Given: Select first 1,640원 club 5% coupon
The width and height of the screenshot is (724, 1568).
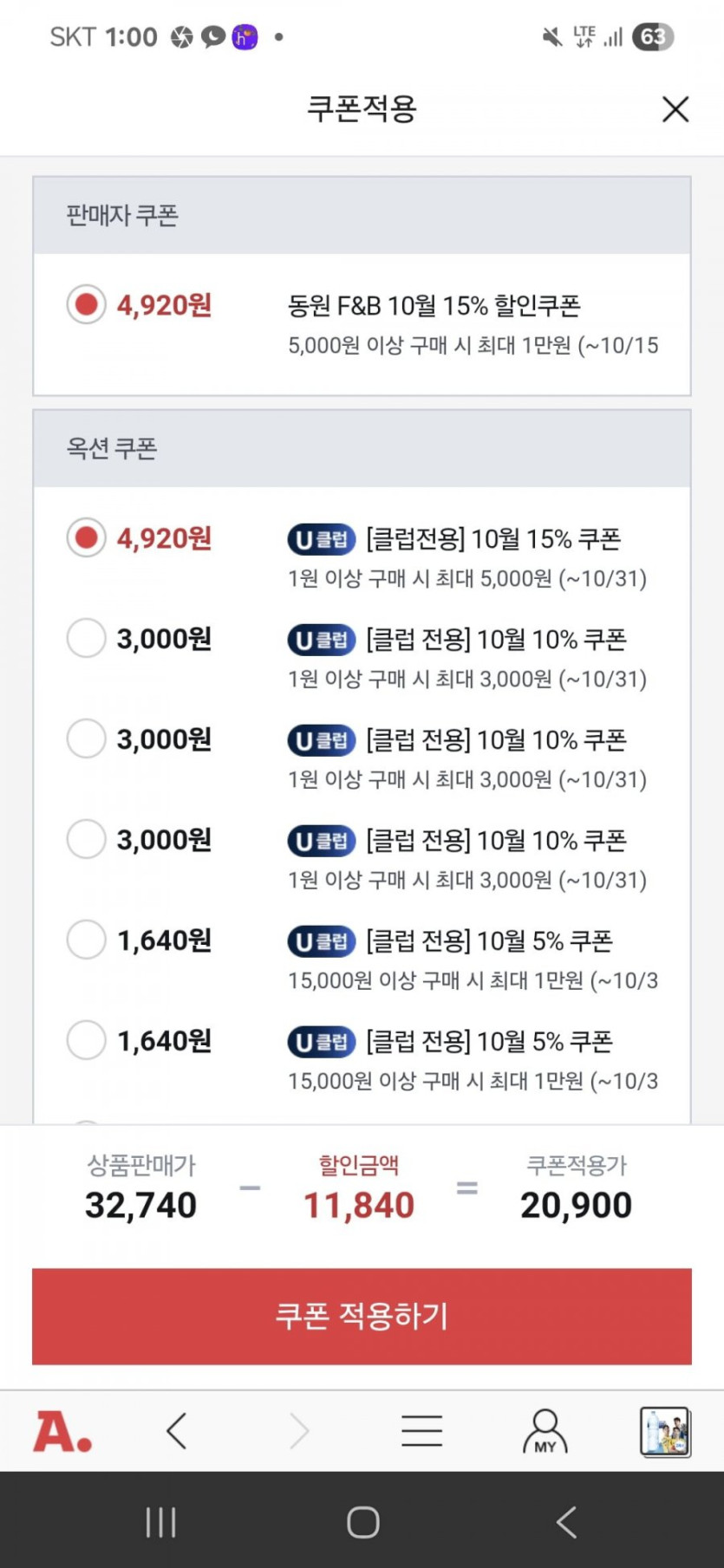Looking at the screenshot, I should pyautogui.click(x=87, y=940).
